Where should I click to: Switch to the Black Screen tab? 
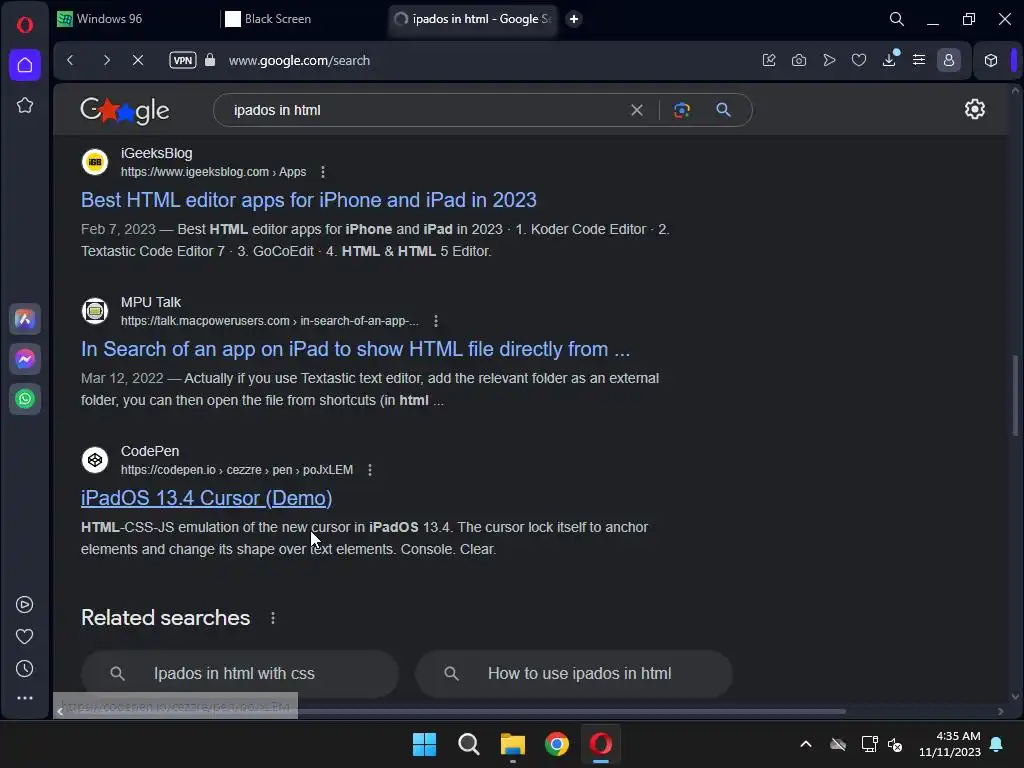(304, 19)
